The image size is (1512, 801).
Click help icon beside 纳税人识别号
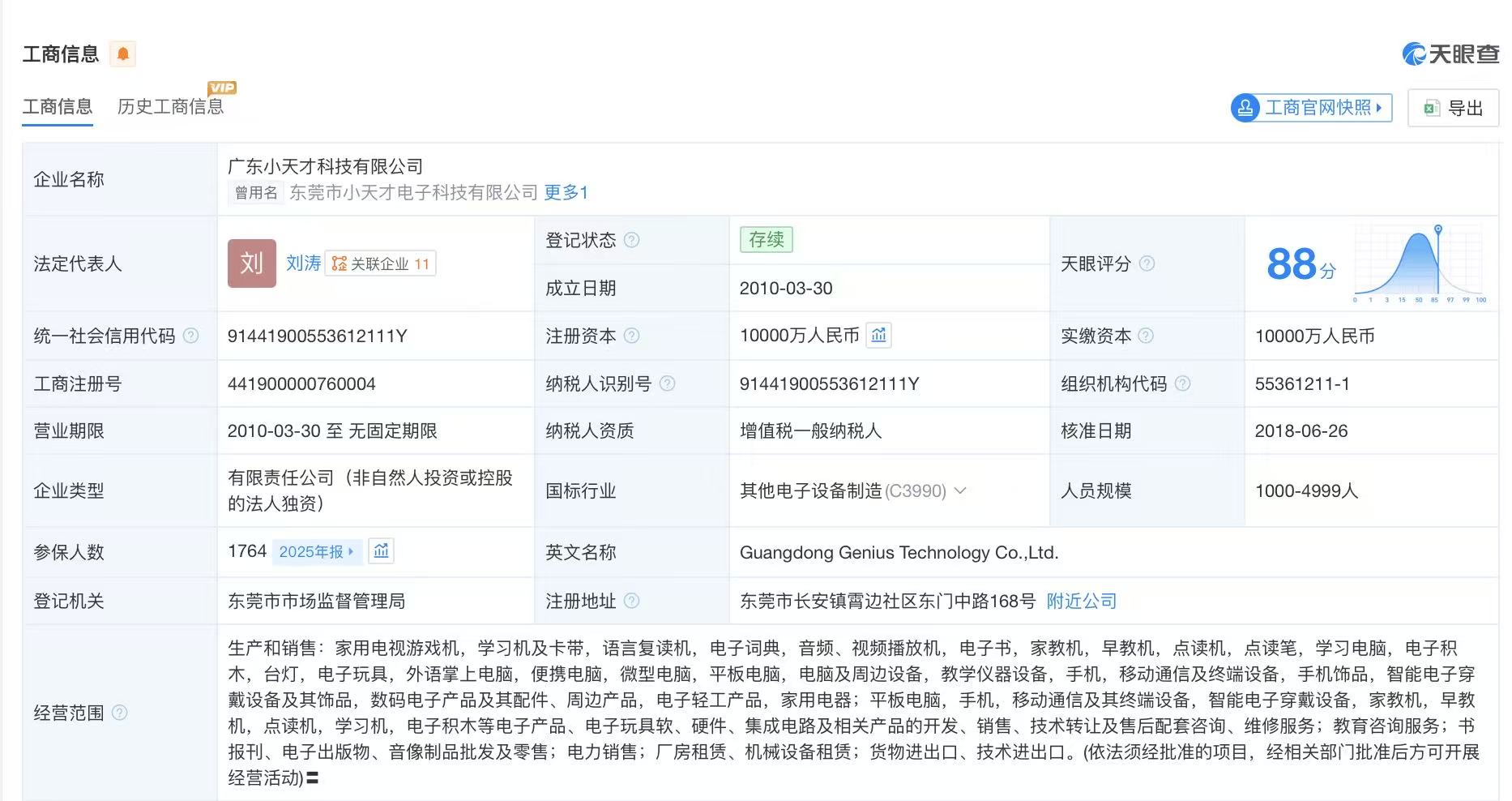click(x=667, y=383)
